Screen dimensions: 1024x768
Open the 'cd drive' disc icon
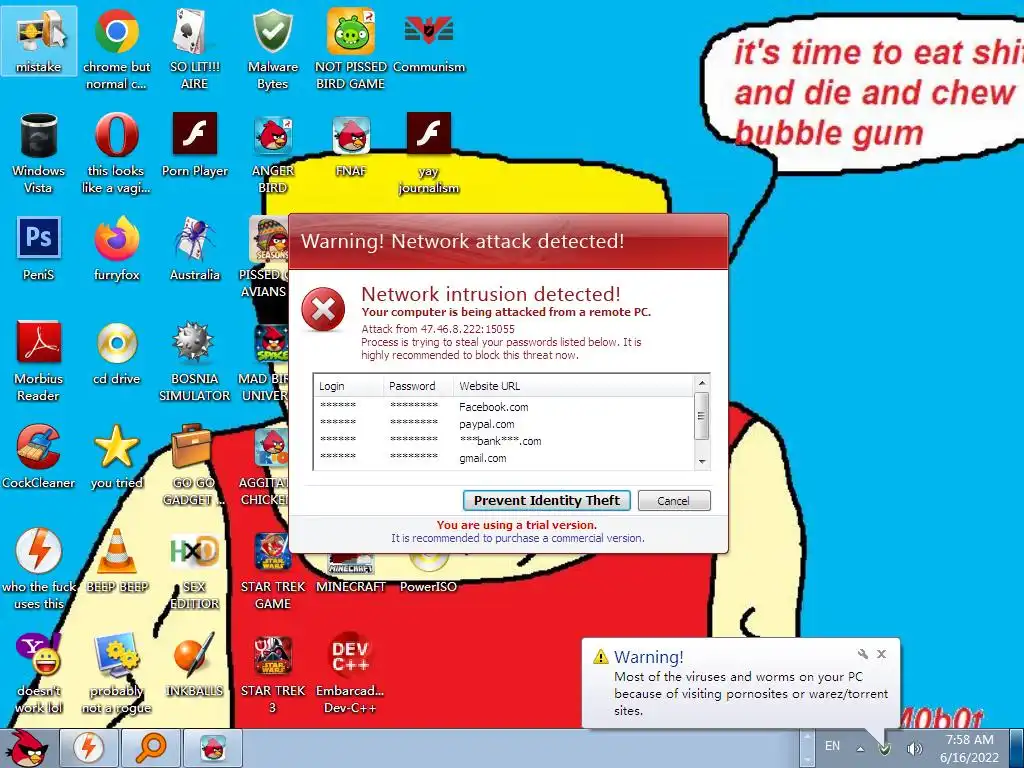tap(116, 353)
